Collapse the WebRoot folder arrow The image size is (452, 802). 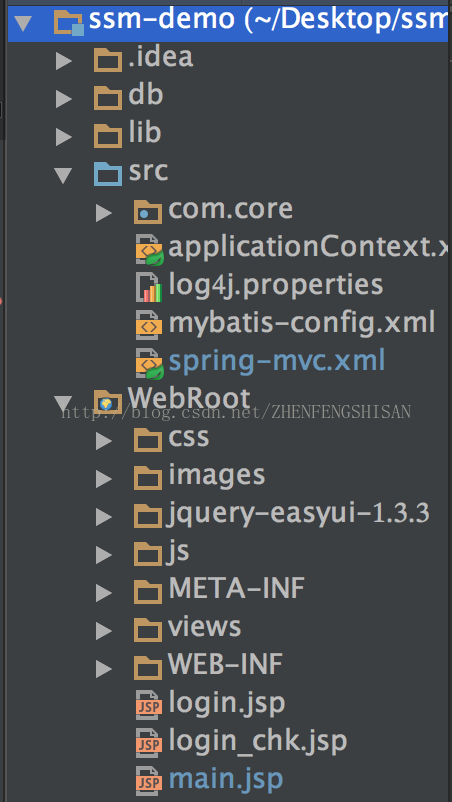tap(63, 403)
